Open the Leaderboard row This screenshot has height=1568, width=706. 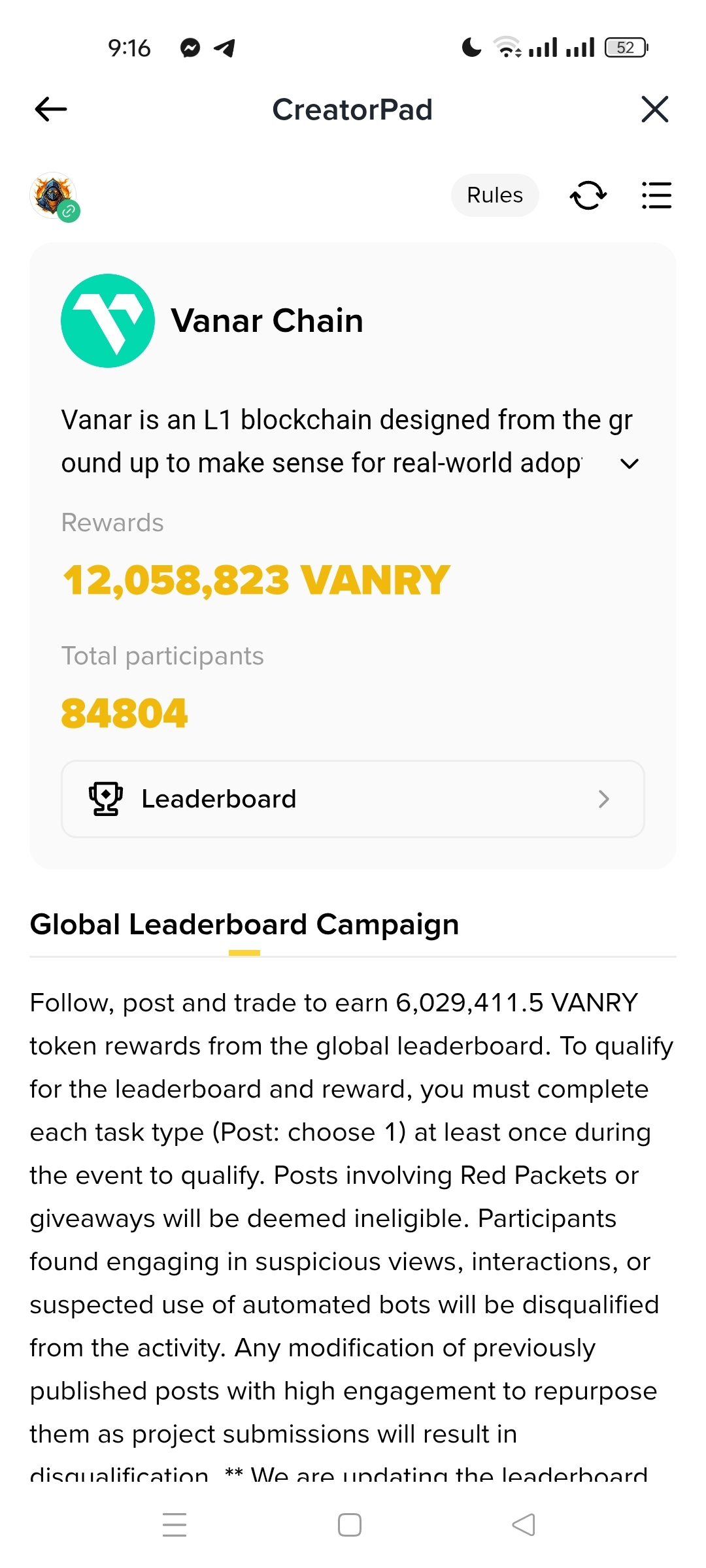pyautogui.click(x=353, y=799)
